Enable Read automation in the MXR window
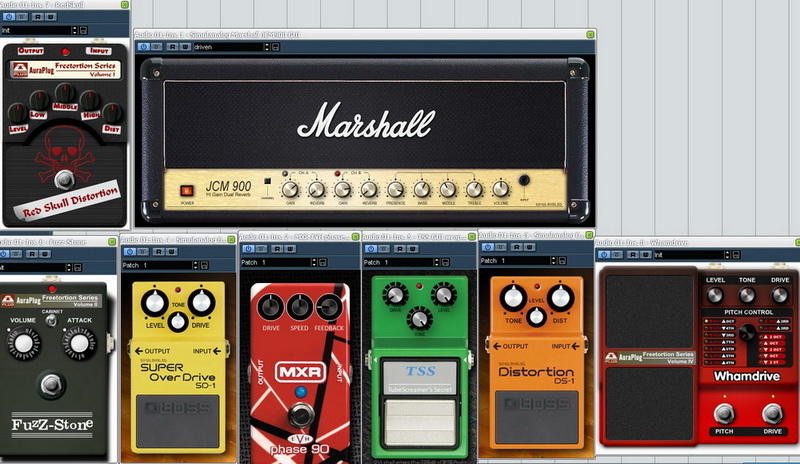 [x=277, y=249]
